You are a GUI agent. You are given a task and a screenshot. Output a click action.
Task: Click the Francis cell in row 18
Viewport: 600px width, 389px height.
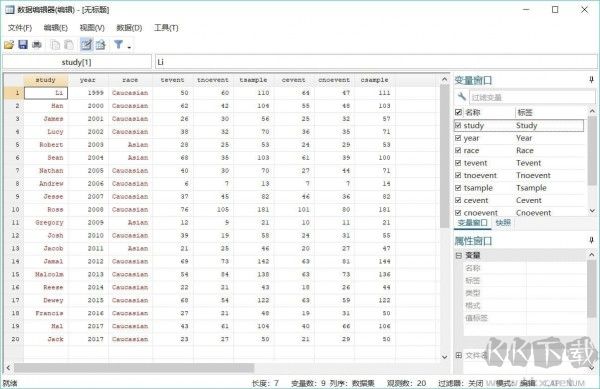coord(46,313)
